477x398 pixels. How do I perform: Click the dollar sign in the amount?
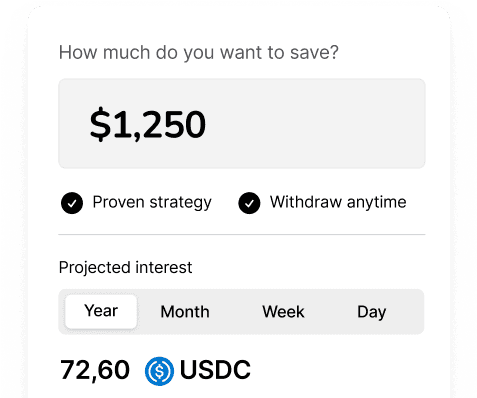coord(100,124)
